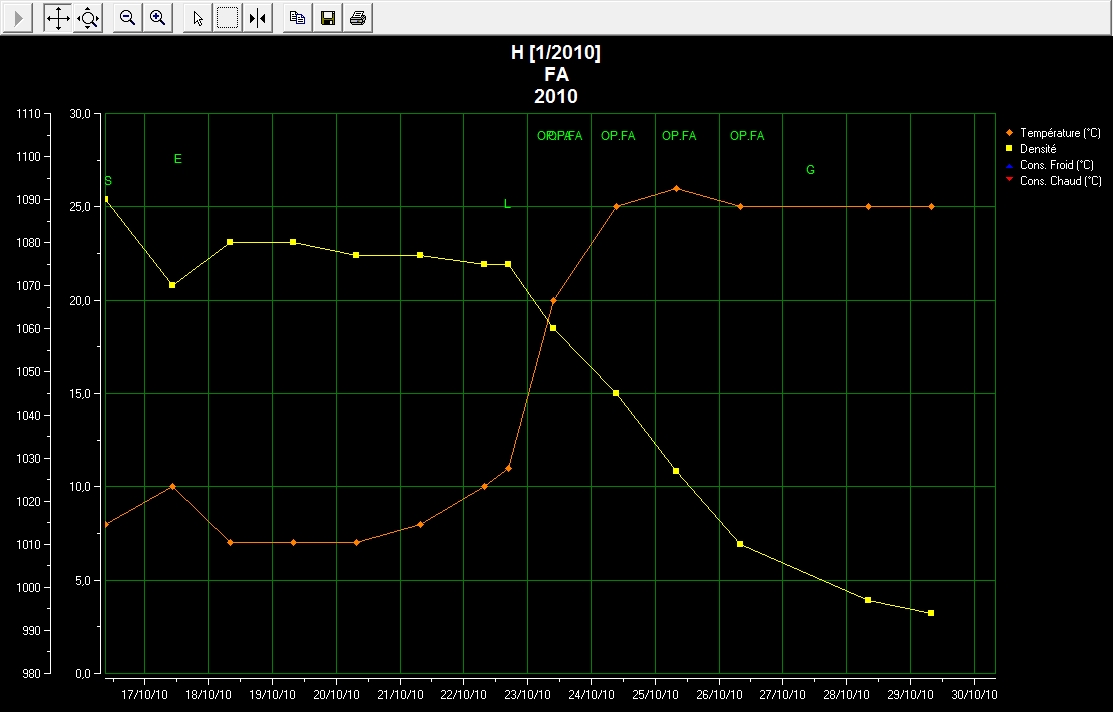Toggle the Cons. Chaud (°C) legend entry
Image resolution: width=1113 pixels, height=712 pixels.
pos(1060,181)
